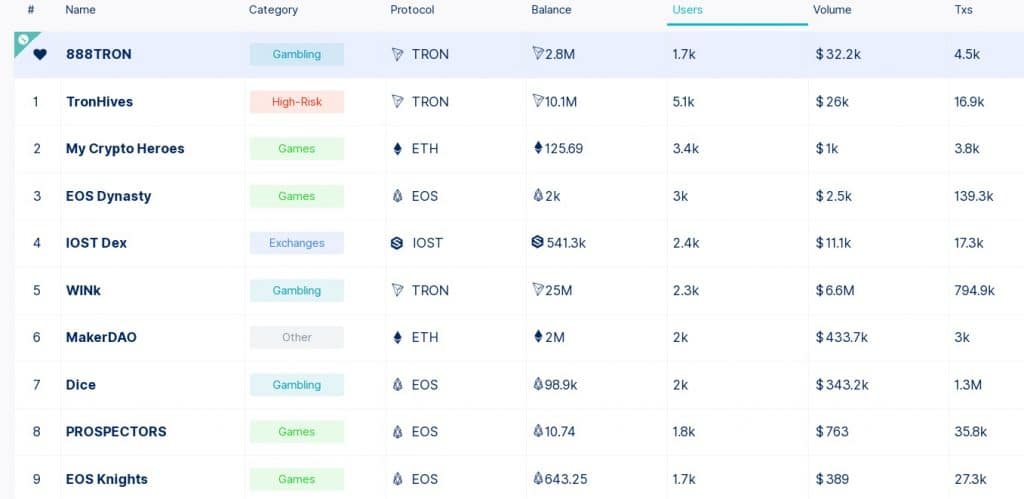The height and width of the screenshot is (499, 1024).
Task: Click the EOS balance icon next to 10.74
Action: point(538,430)
